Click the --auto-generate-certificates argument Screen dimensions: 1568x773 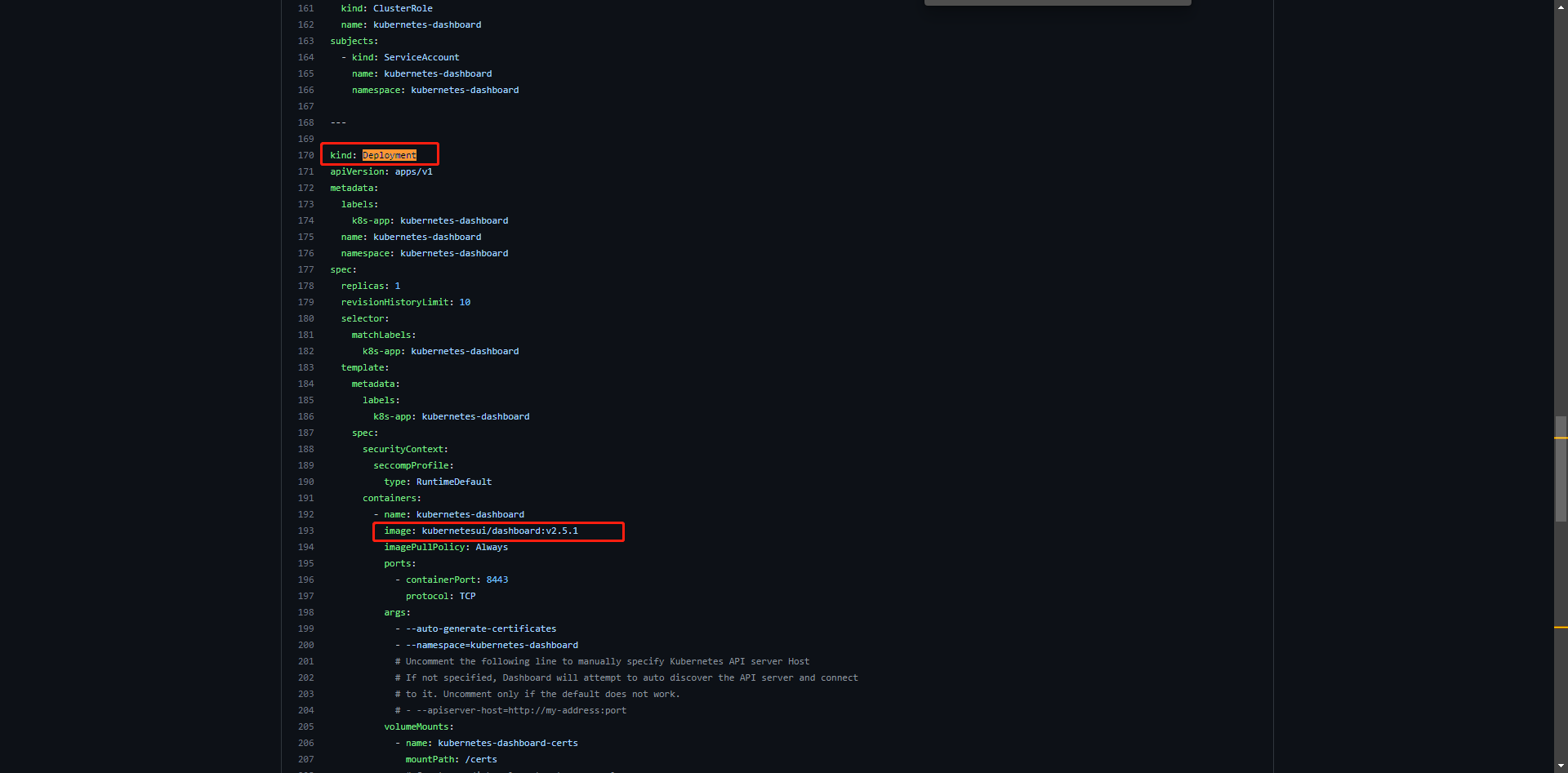pos(481,629)
